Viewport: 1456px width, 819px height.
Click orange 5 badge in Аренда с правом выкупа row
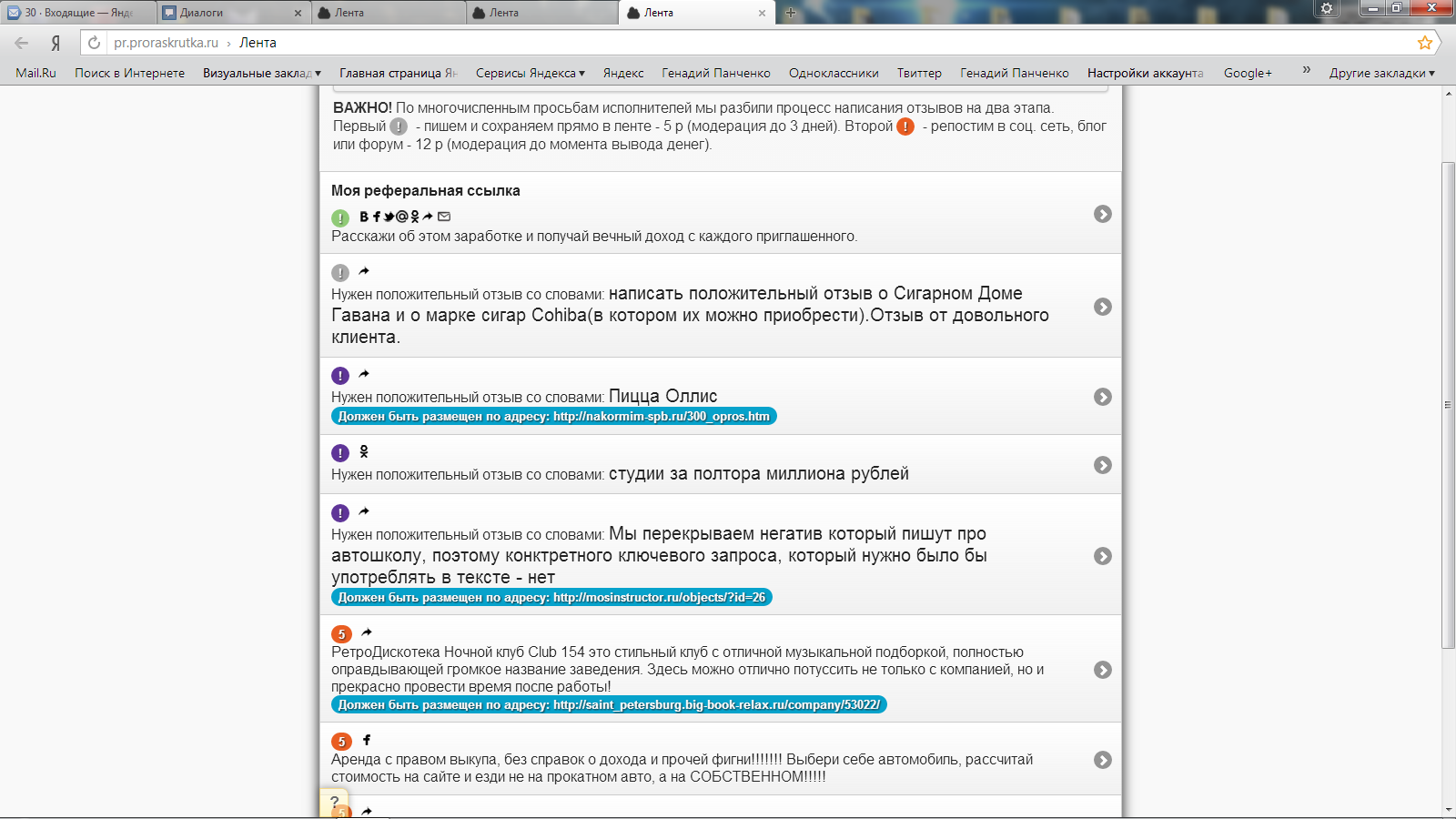tap(341, 742)
